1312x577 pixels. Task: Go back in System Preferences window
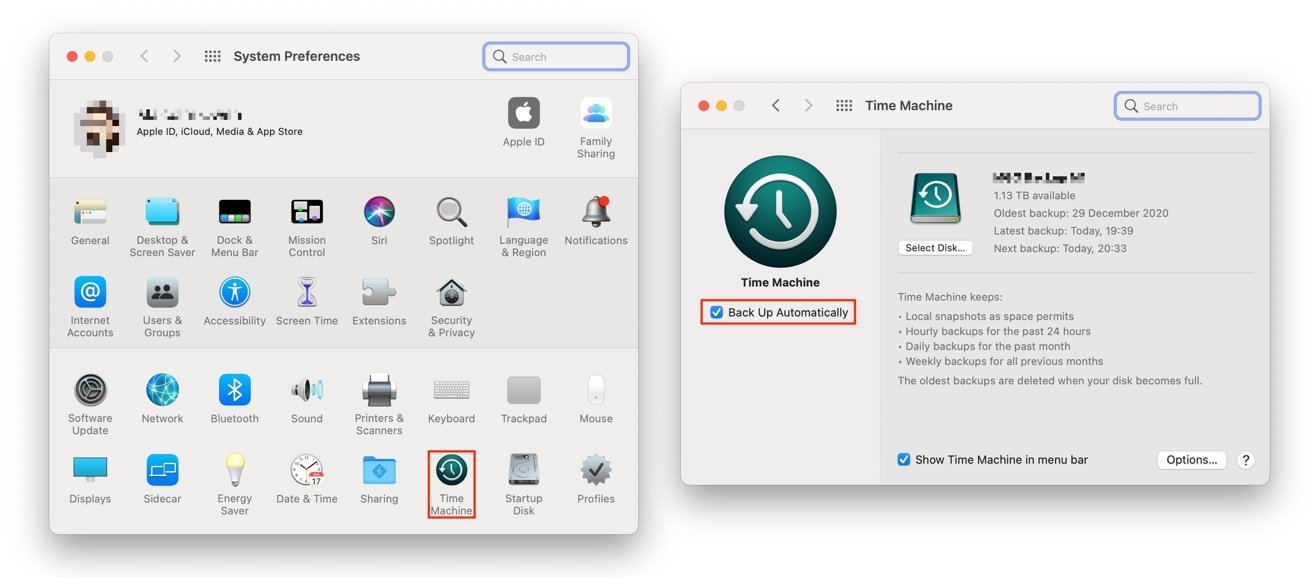[144, 57]
